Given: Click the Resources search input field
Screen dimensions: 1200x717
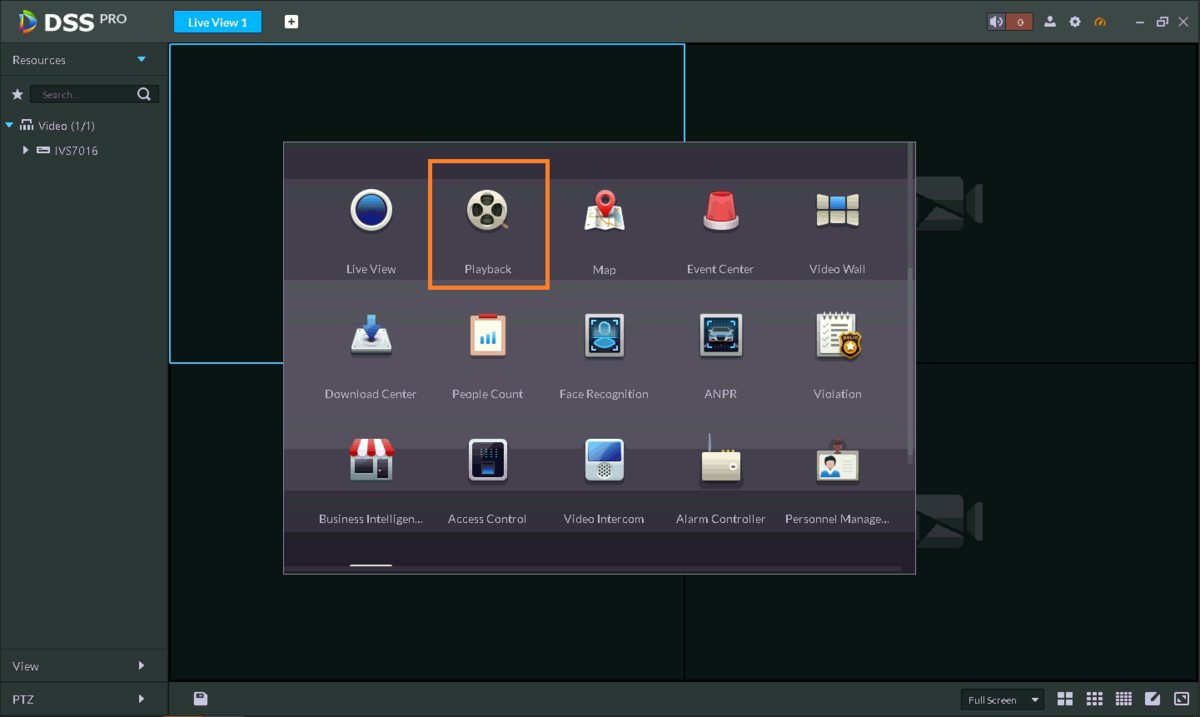Looking at the screenshot, I should point(85,94).
